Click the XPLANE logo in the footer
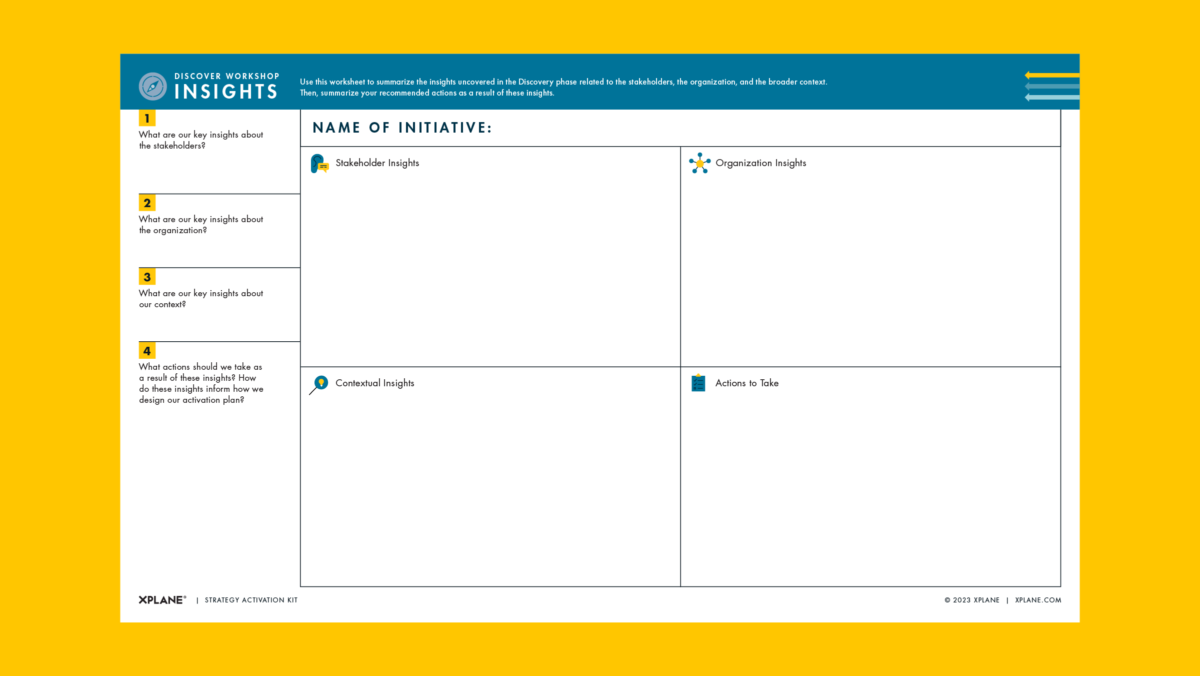1200x676 pixels. pos(162,600)
